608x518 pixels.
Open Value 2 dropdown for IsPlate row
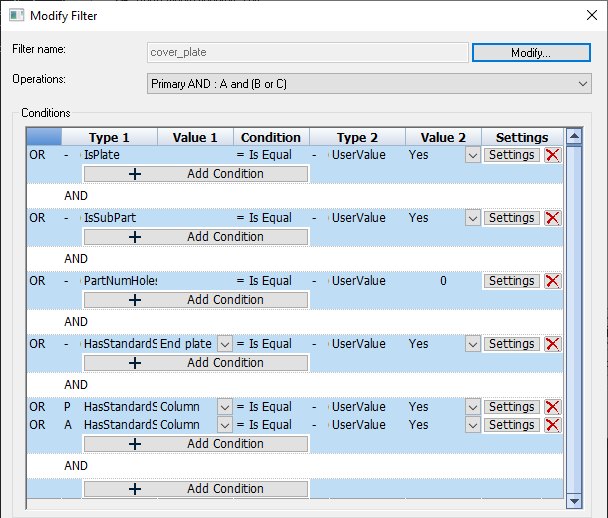pyautogui.click(x=472, y=155)
